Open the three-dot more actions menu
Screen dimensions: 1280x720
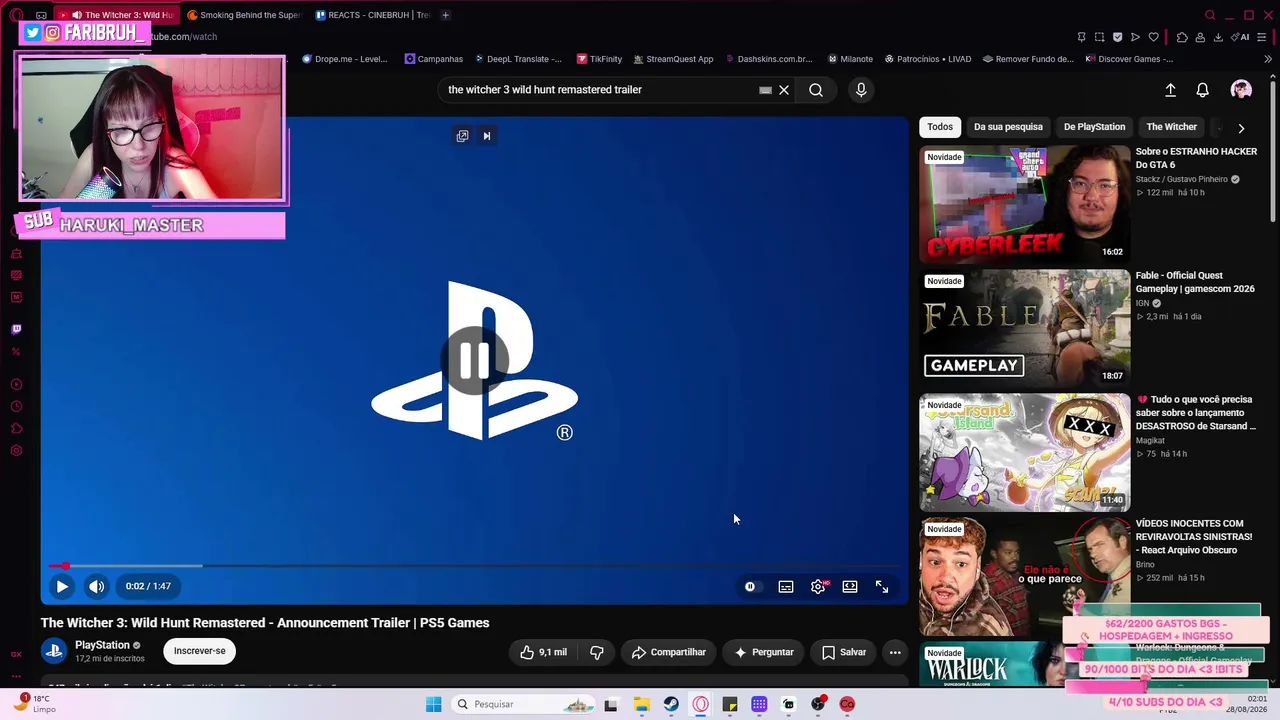(895, 652)
